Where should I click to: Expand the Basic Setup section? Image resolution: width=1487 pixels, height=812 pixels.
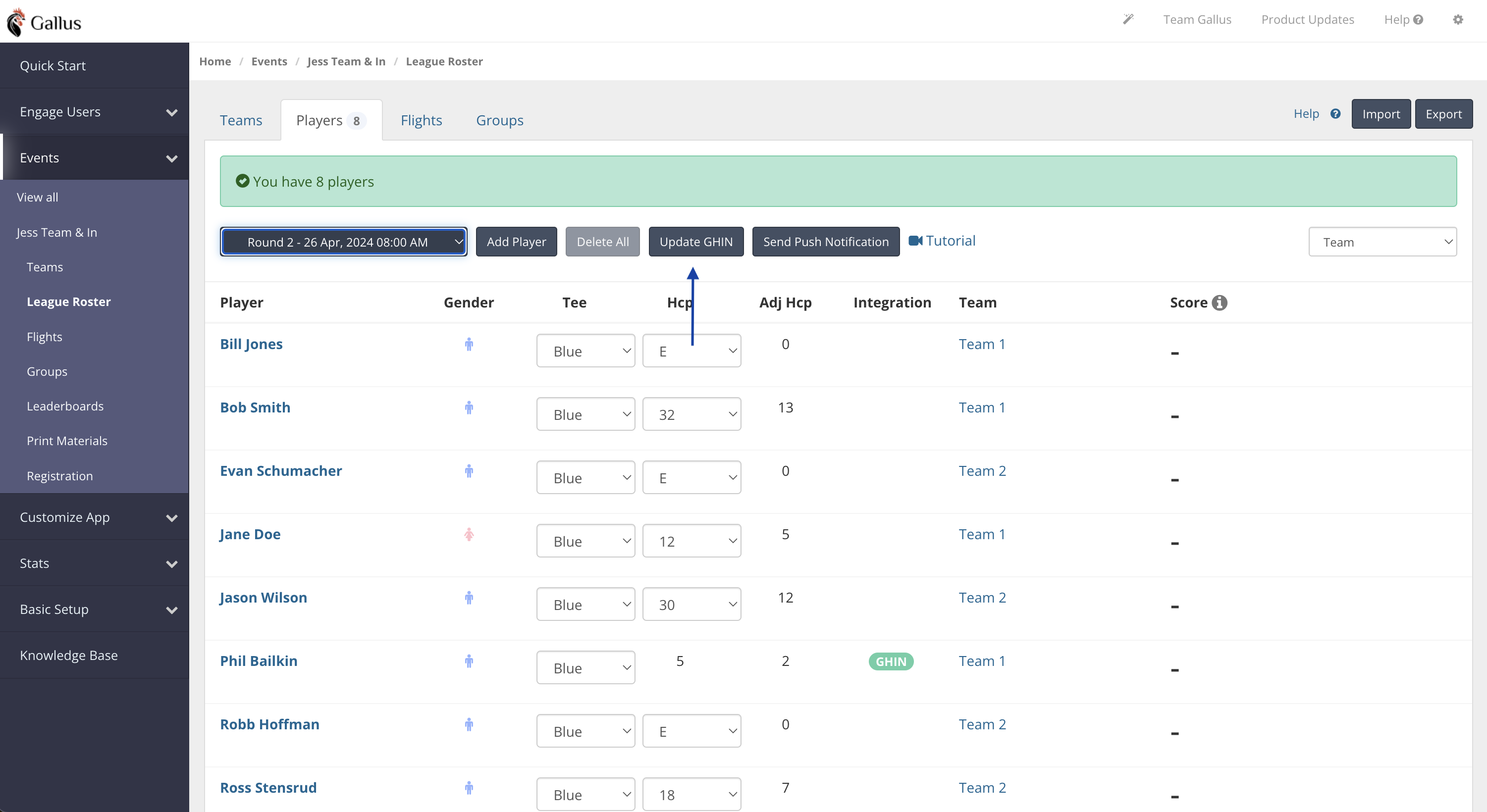point(95,609)
